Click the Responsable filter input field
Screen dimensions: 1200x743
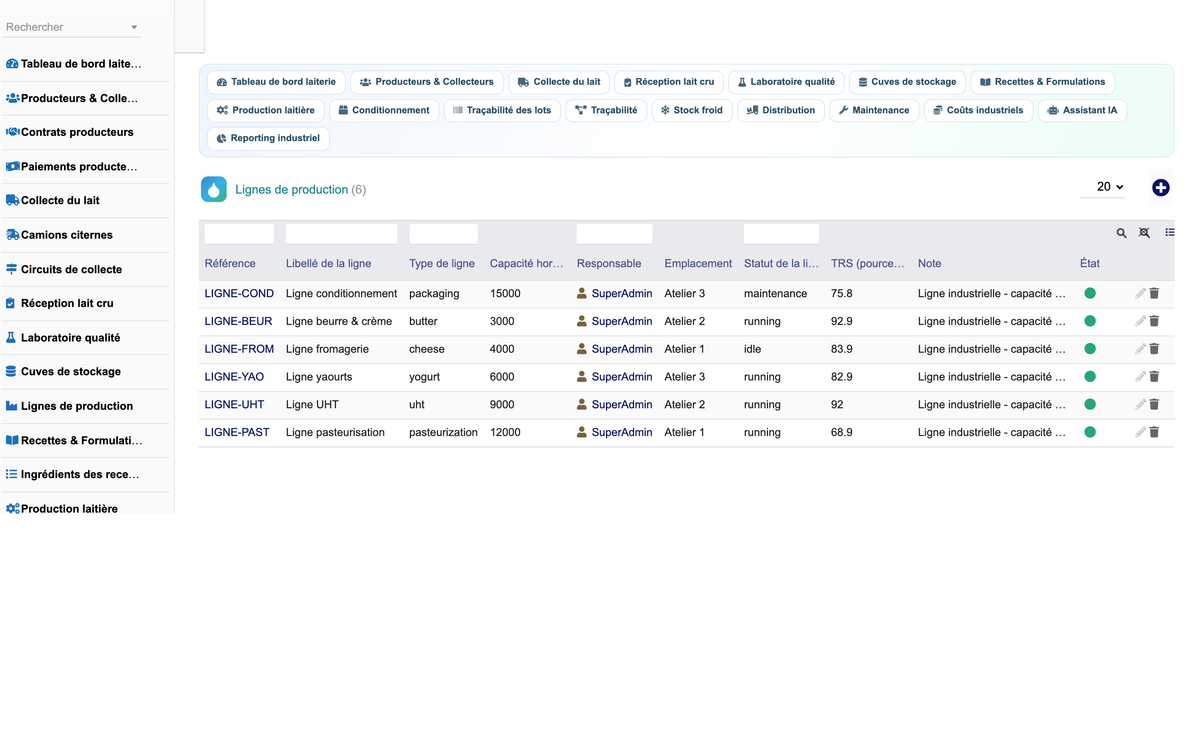tap(615, 234)
